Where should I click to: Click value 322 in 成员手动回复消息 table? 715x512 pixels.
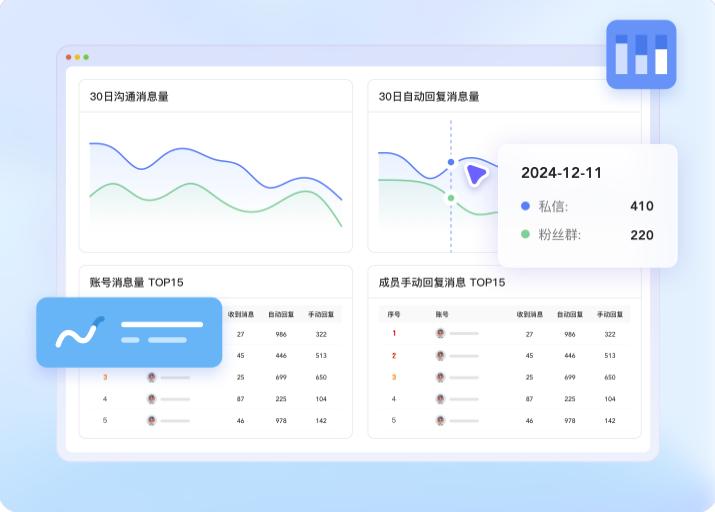[x=610, y=334]
